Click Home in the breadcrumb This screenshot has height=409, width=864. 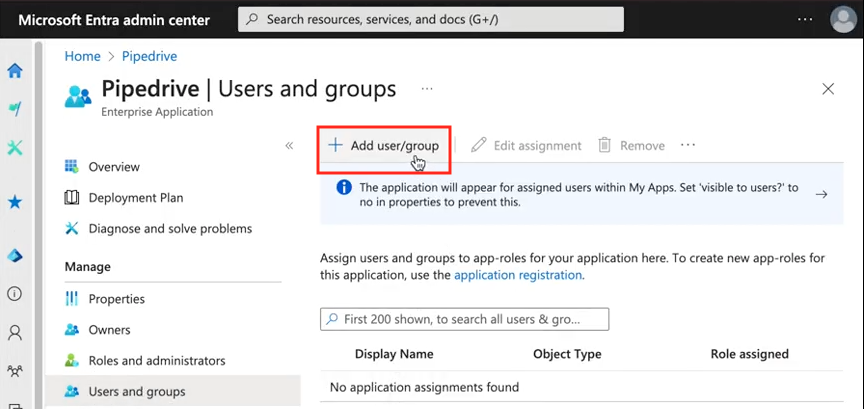point(83,57)
